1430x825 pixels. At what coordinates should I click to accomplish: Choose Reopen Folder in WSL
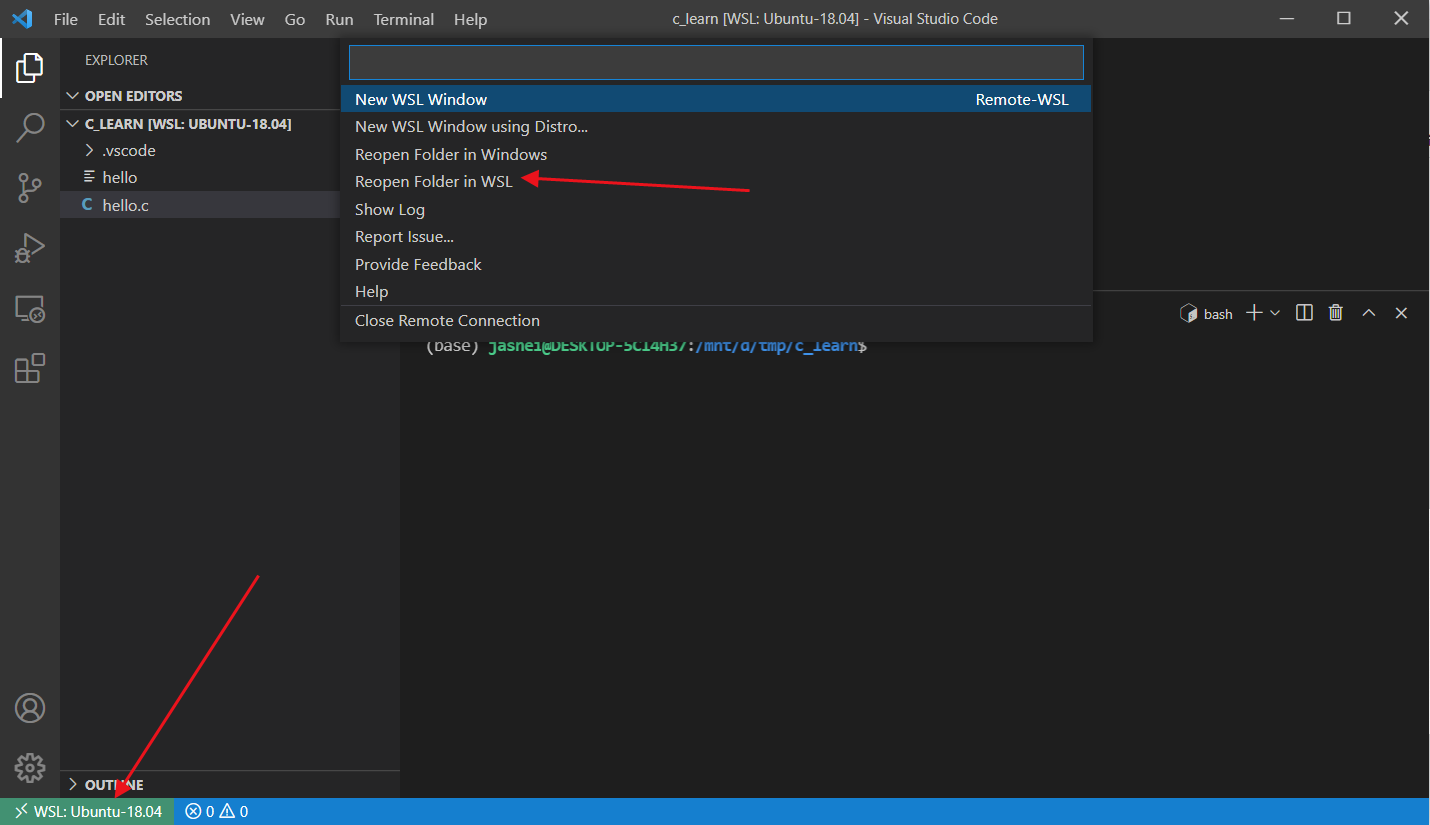click(x=716, y=181)
